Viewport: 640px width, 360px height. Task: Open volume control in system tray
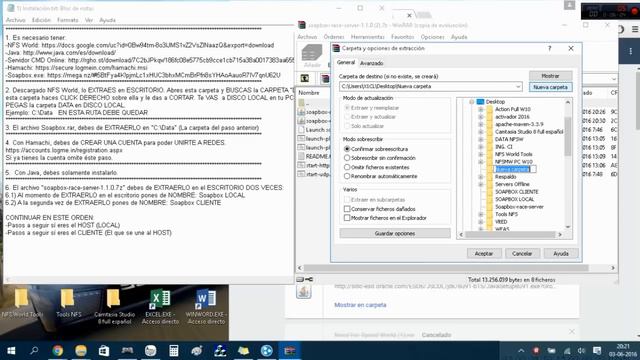(x=581, y=351)
